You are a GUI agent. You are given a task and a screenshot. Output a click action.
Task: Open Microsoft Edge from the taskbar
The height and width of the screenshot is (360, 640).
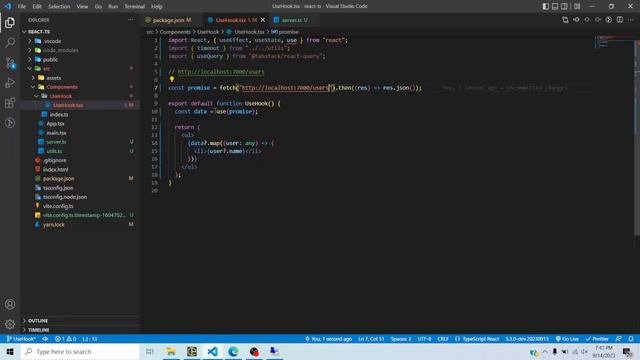[233, 351]
